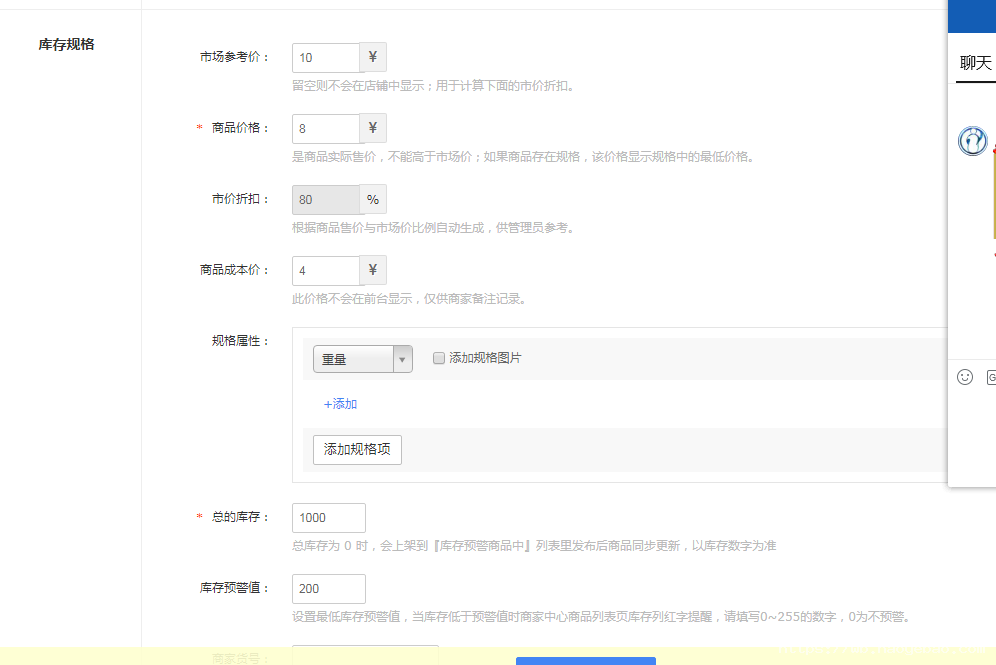996x665 pixels.
Task: Click the 市场参考价 label
Action: [x=234, y=57]
